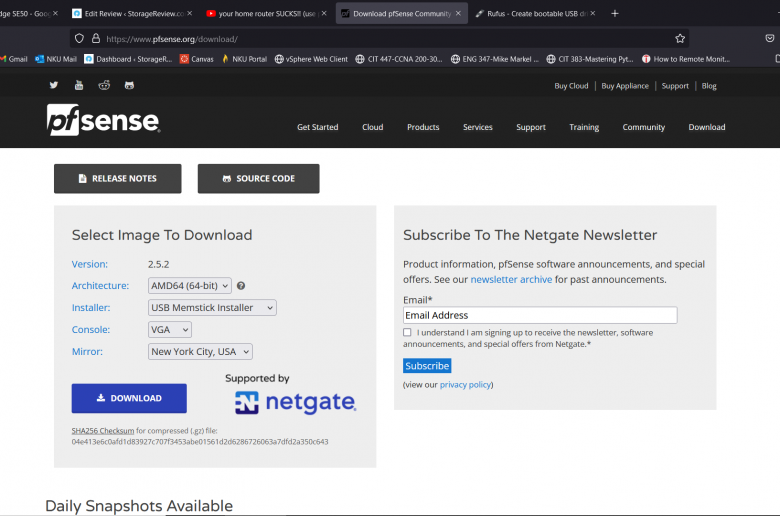This screenshot has height=516, width=780.
Task: Open pfSense Reddit social icon
Action: (104, 85)
